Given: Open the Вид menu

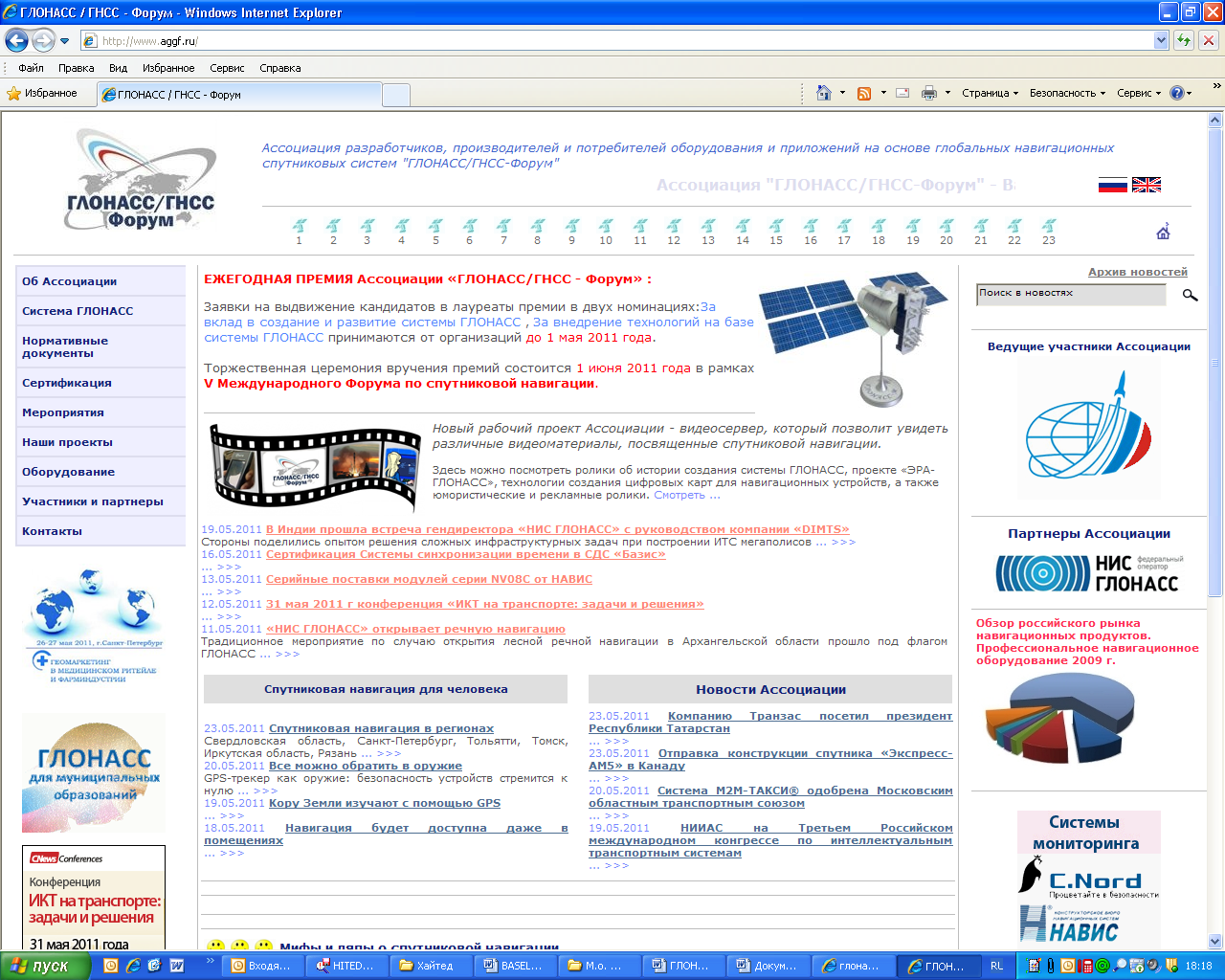Looking at the screenshot, I should [x=118, y=68].
